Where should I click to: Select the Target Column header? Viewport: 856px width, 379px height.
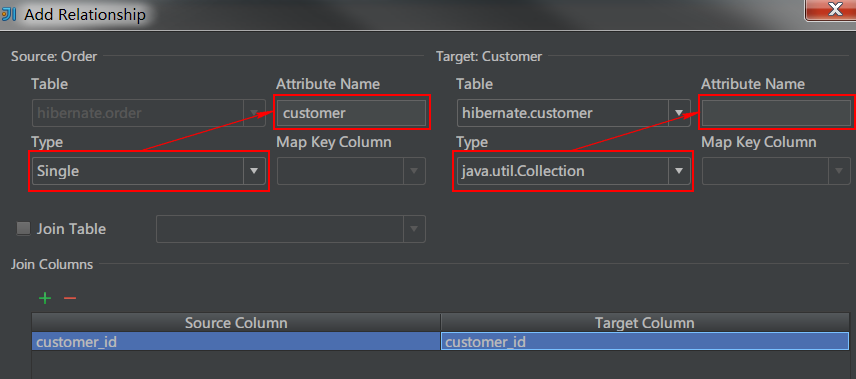pyautogui.click(x=645, y=322)
